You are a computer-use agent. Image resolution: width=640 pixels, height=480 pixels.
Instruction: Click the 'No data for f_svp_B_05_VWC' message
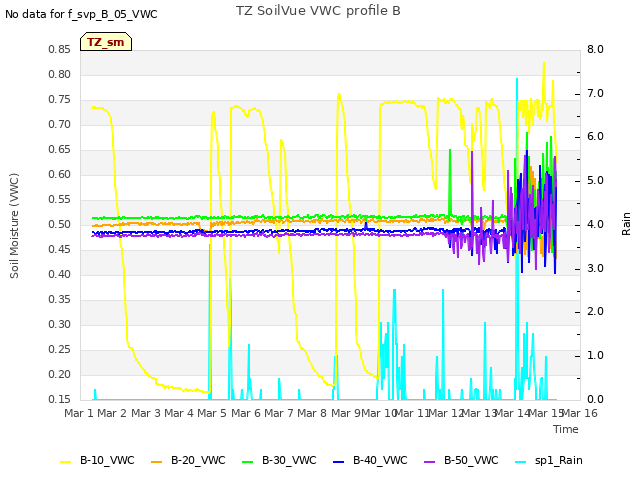pyautogui.click(x=81, y=14)
